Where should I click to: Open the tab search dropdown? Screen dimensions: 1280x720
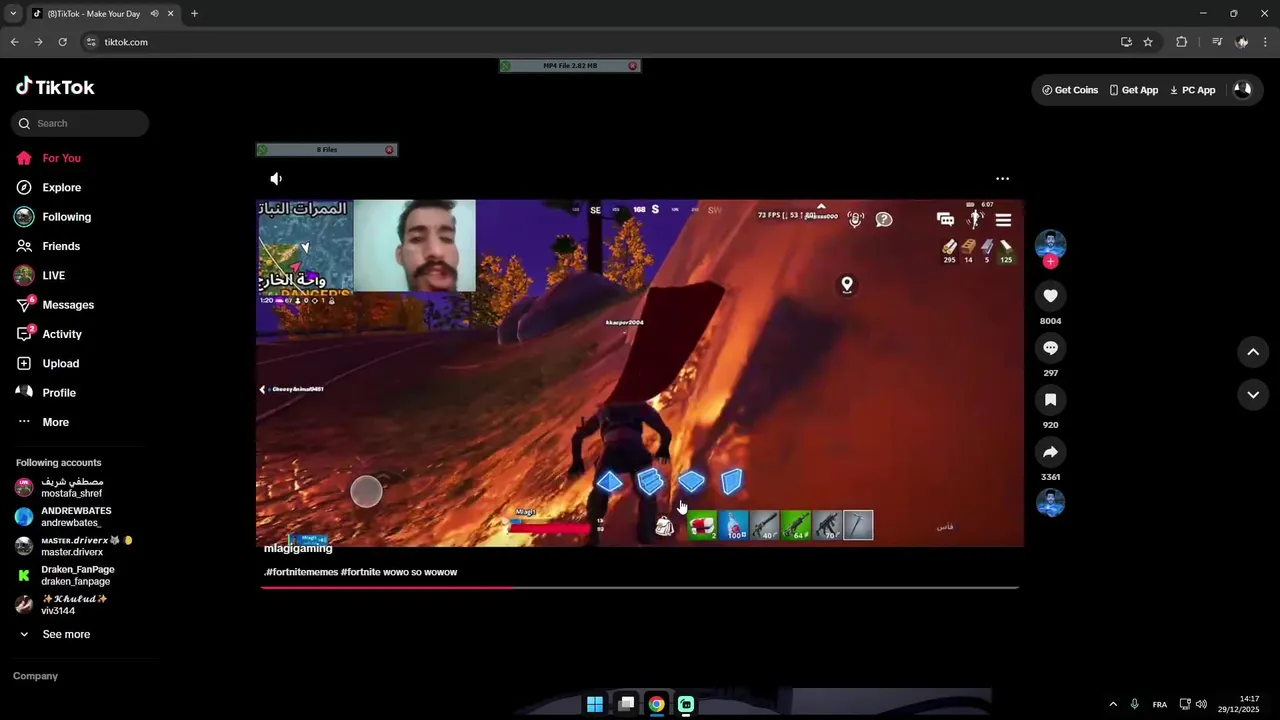pos(12,14)
